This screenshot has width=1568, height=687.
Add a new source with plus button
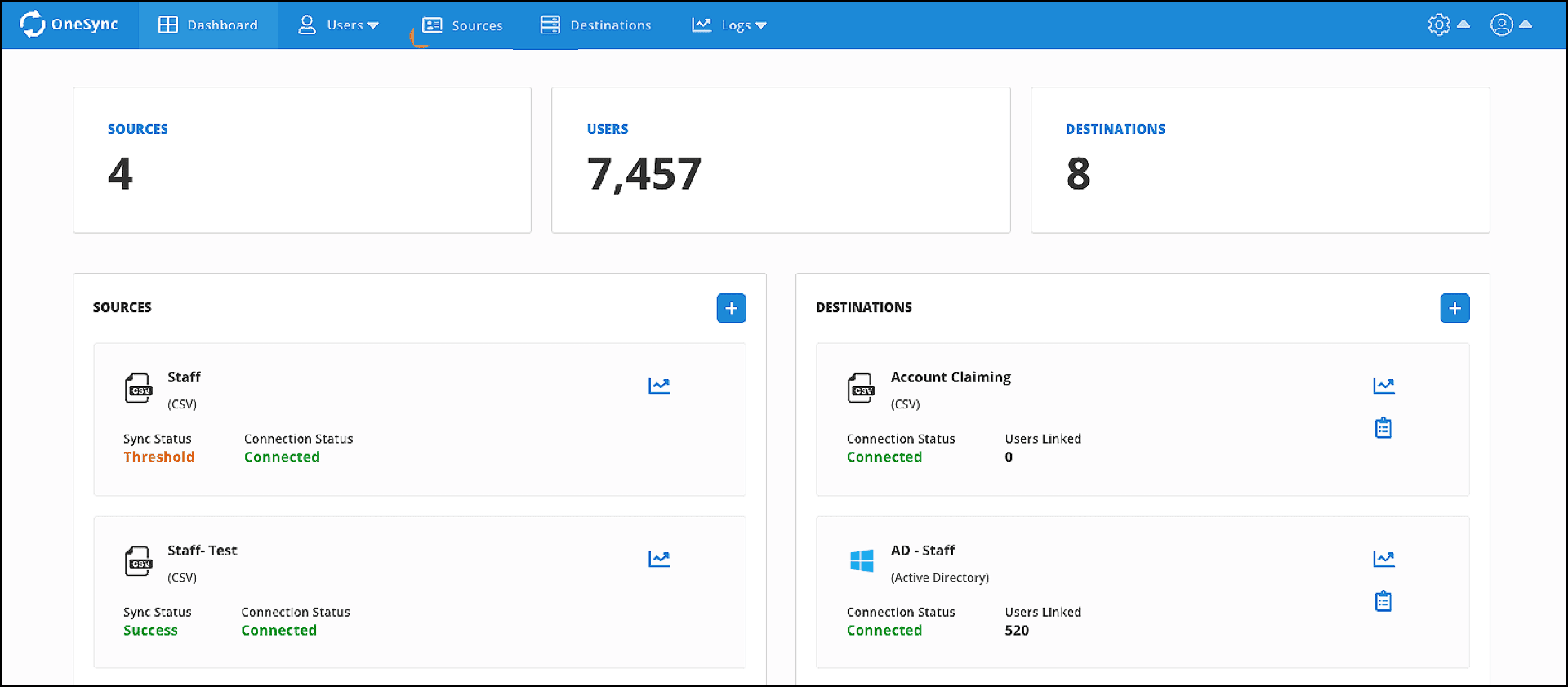tap(732, 308)
